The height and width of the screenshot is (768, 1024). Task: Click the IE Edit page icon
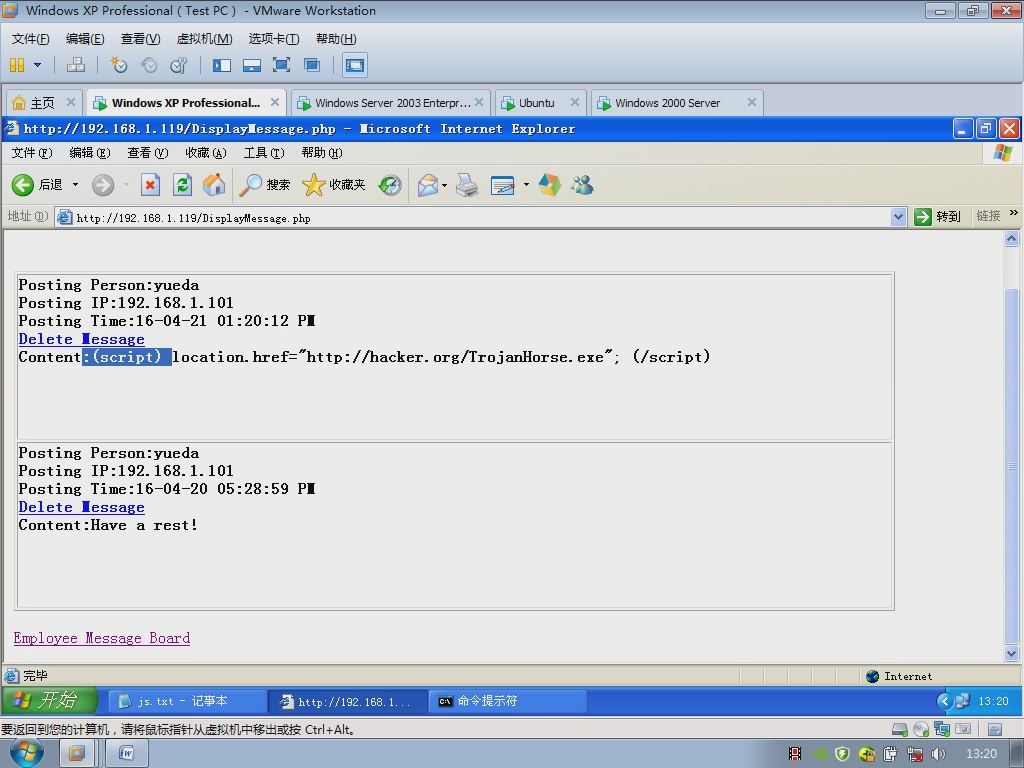pos(503,185)
